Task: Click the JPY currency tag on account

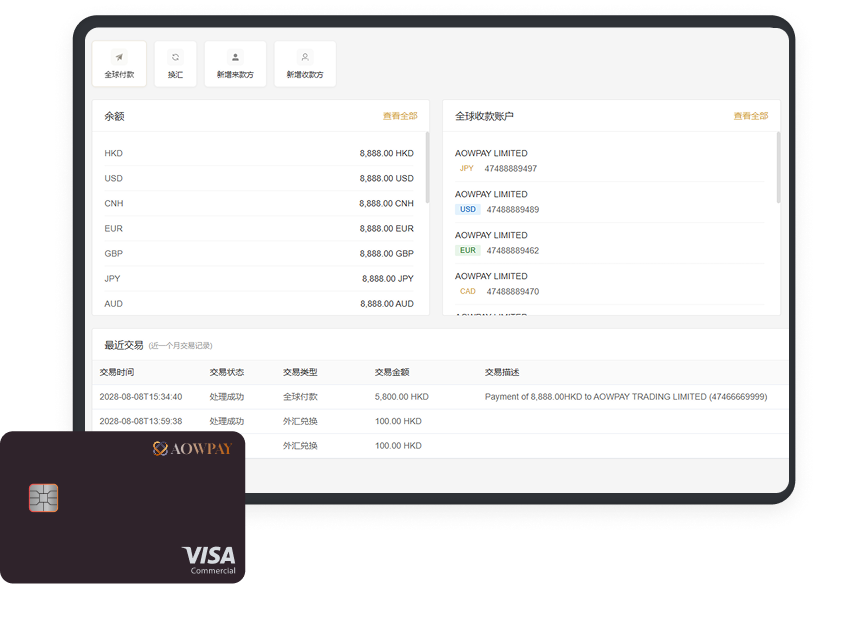Action: (x=467, y=168)
